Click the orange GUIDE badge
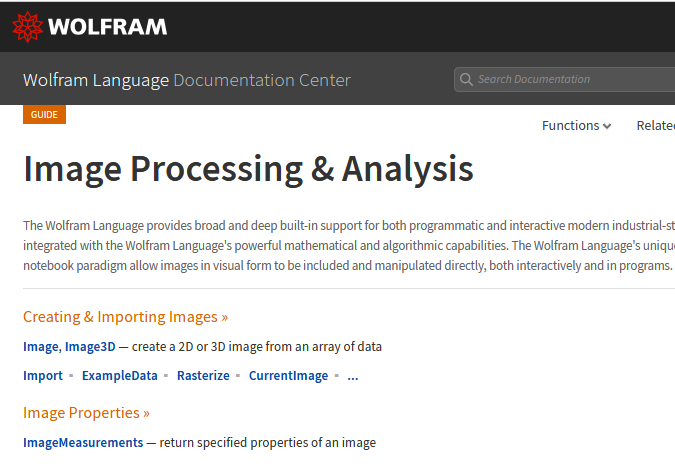The width and height of the screenshot is (675, 466). pos(44,114)
